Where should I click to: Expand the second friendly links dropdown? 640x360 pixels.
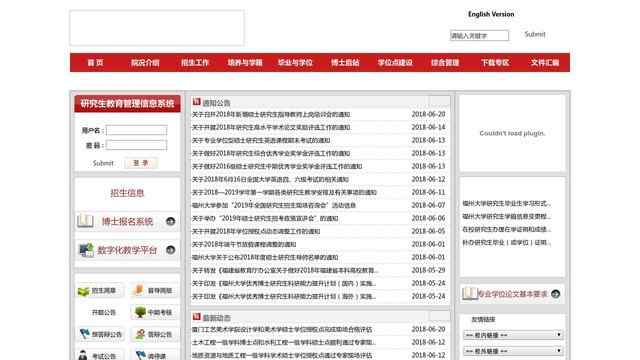point(513,351)
